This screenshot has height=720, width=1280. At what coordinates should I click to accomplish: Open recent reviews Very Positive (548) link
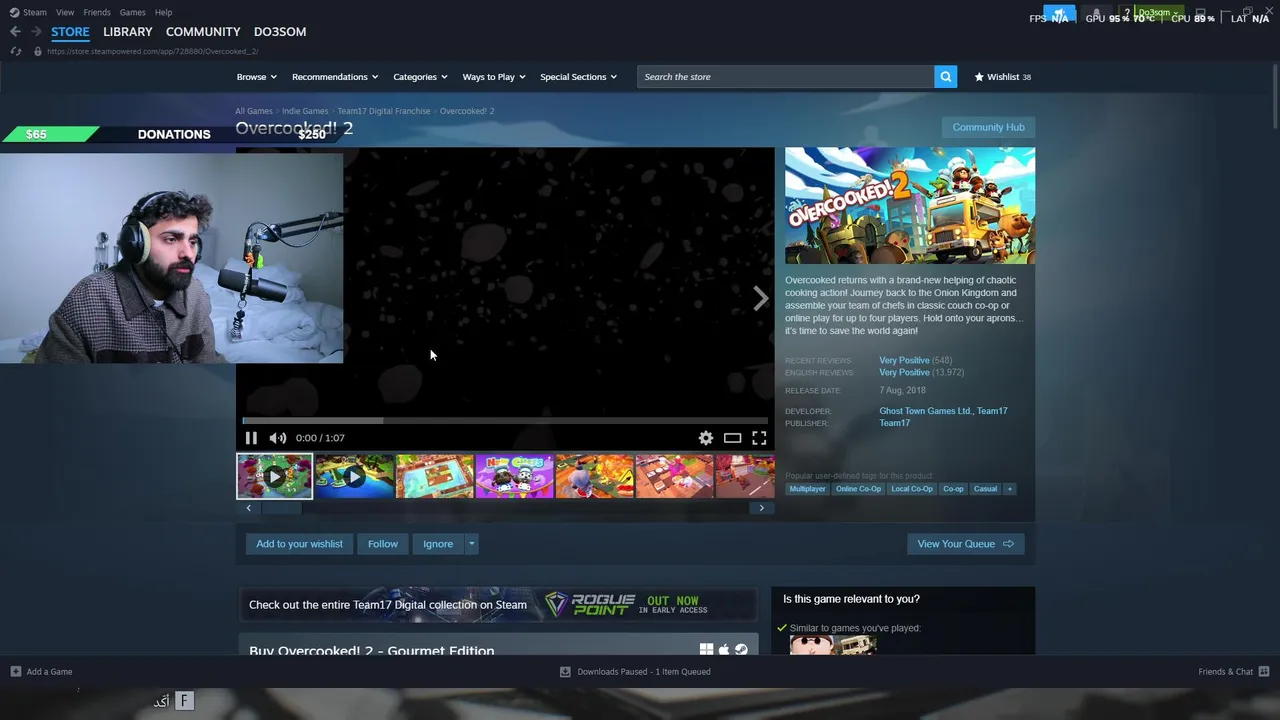pyautogui.click(x=915, y=360)
